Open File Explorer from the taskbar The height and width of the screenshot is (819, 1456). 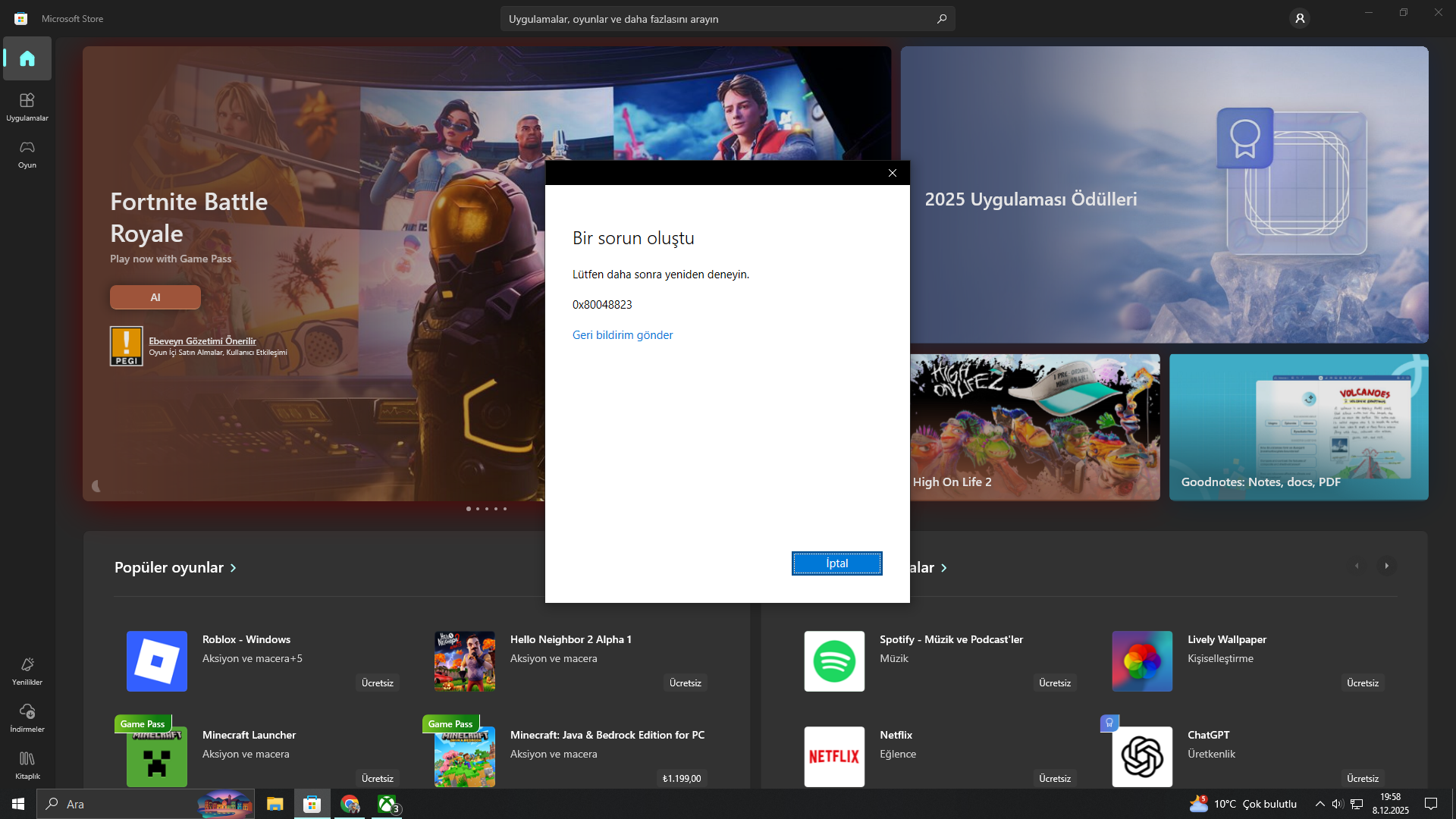point(275,804)
